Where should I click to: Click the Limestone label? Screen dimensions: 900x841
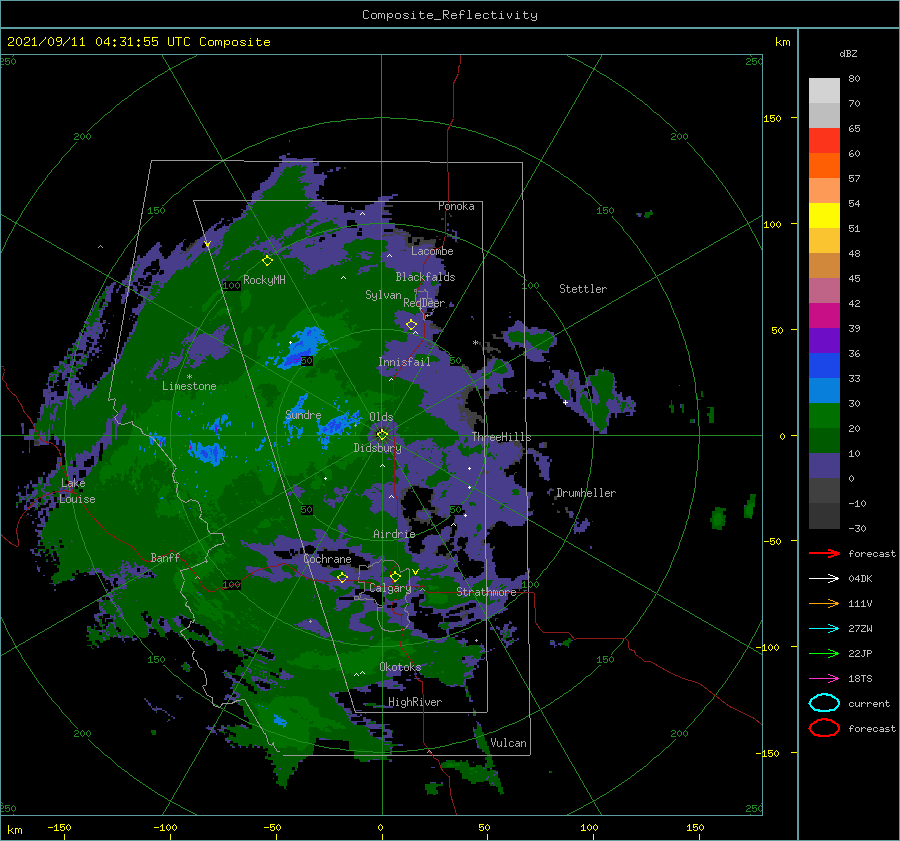(x=189, y=386)
